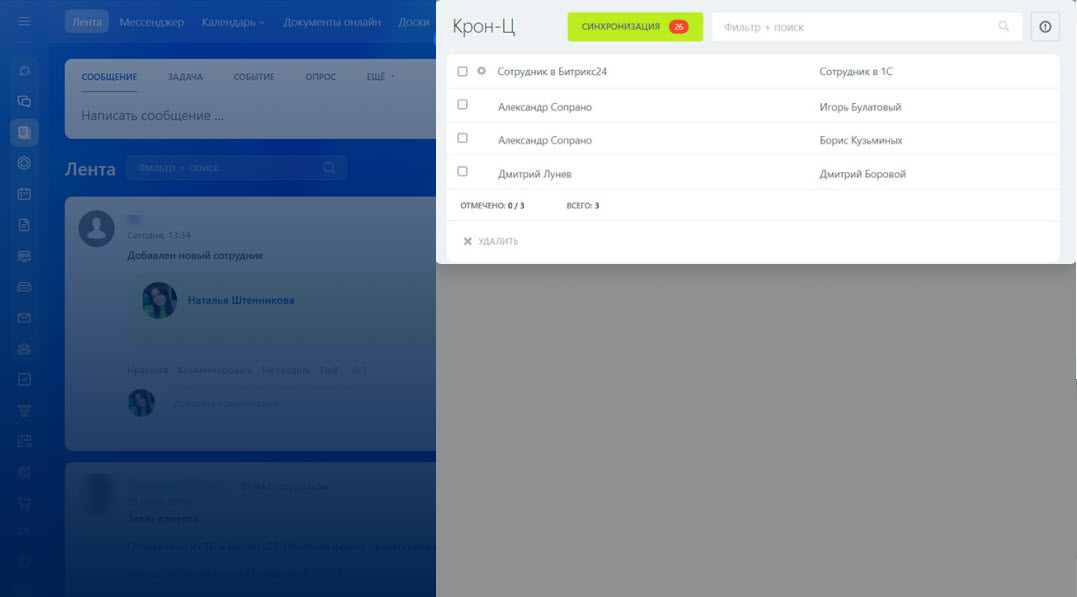Click the goal target sidebar icon
The width and height of the screenshot is (1077, 597).
(x=24, y=472)
